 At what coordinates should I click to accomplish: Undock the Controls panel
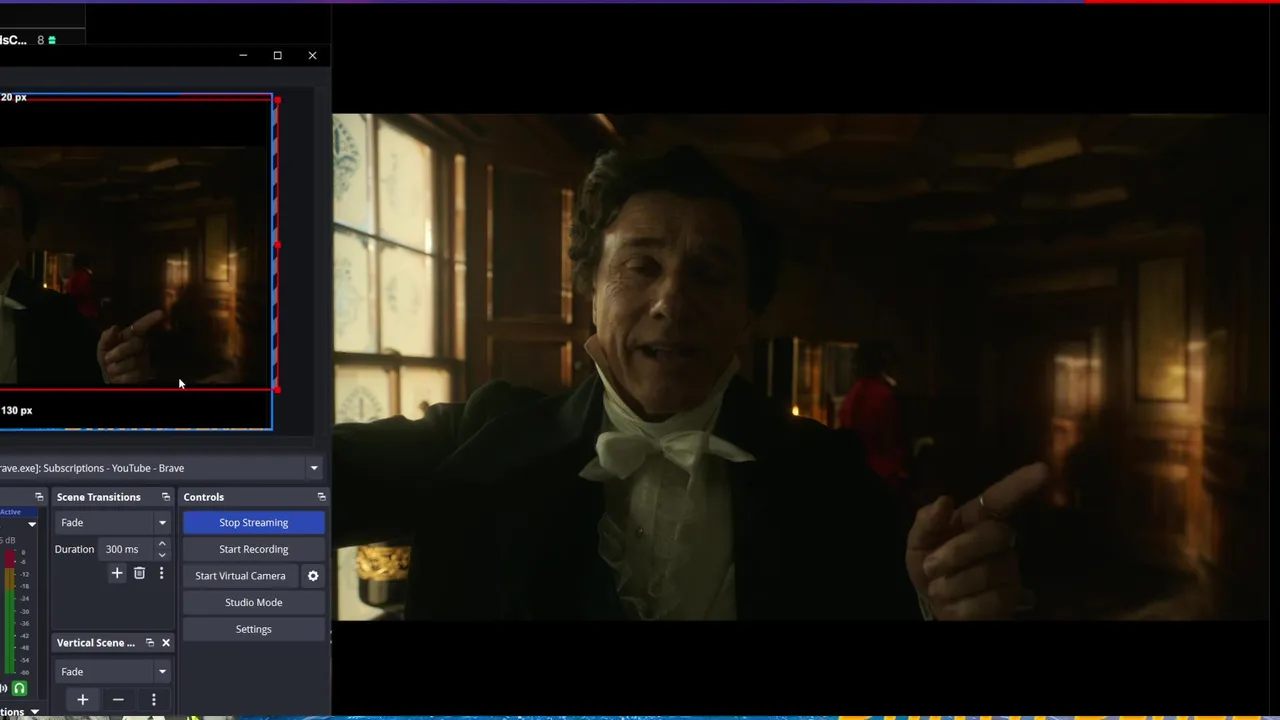321,497
